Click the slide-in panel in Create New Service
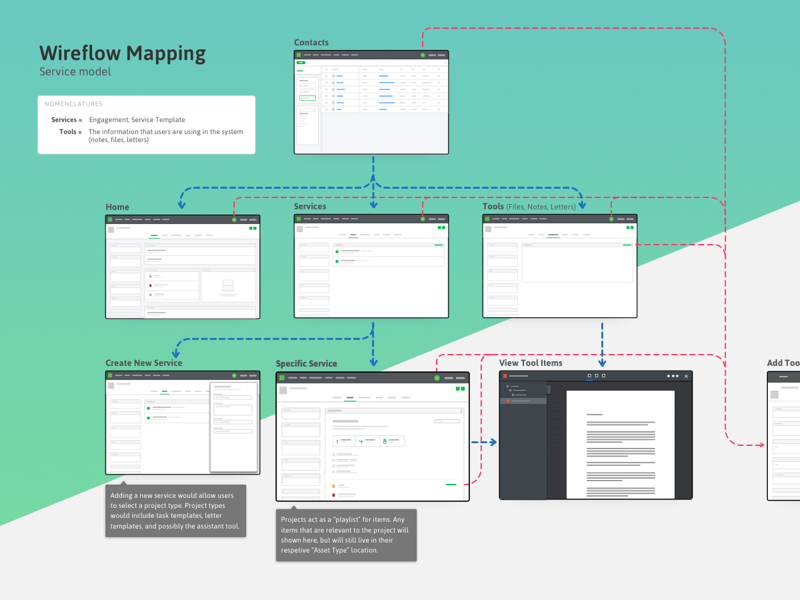This screenshot has width=800, height=600. [234, 427]
